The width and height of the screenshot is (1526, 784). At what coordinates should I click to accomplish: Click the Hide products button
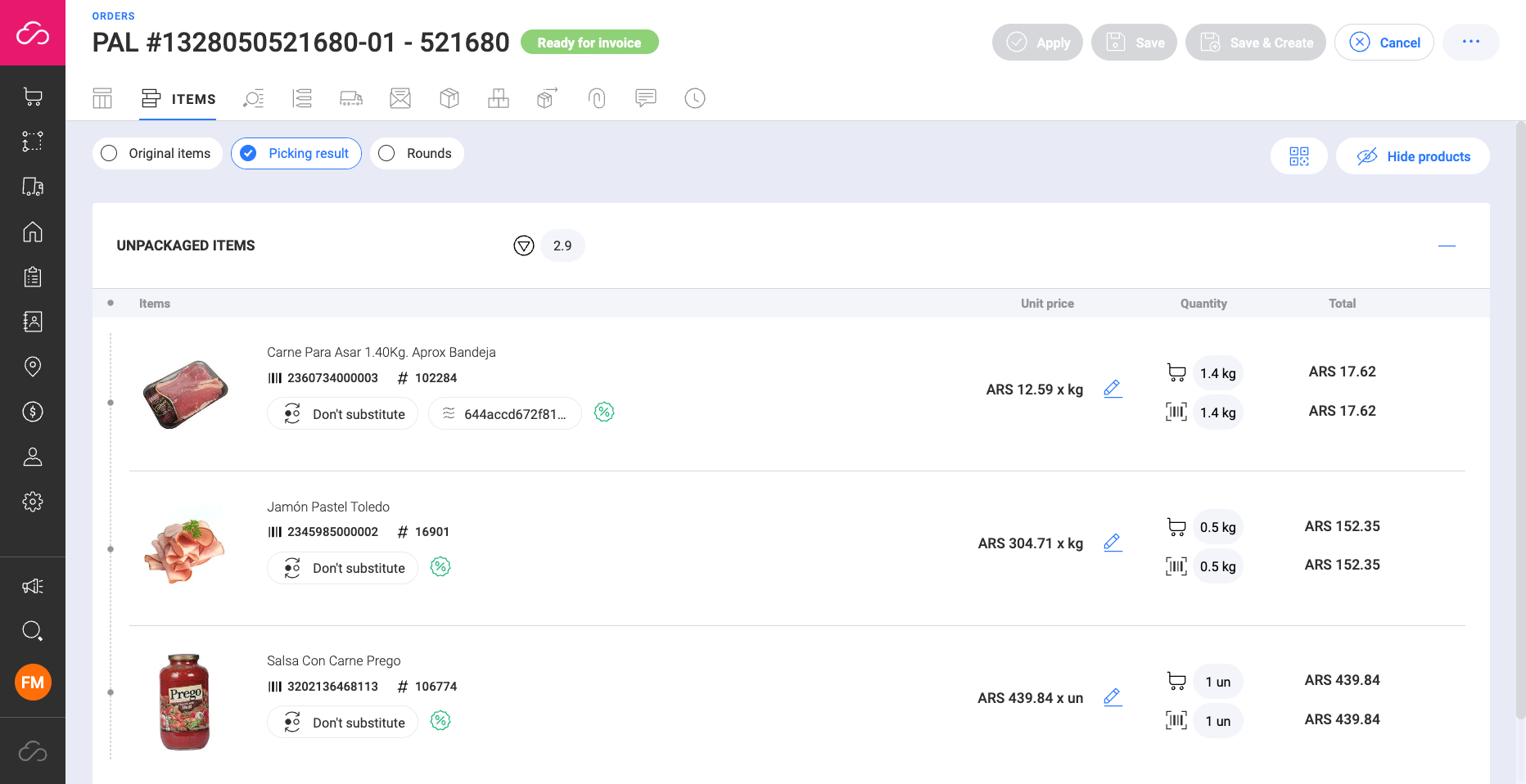pyautogui.click(x=1413, y=155)
